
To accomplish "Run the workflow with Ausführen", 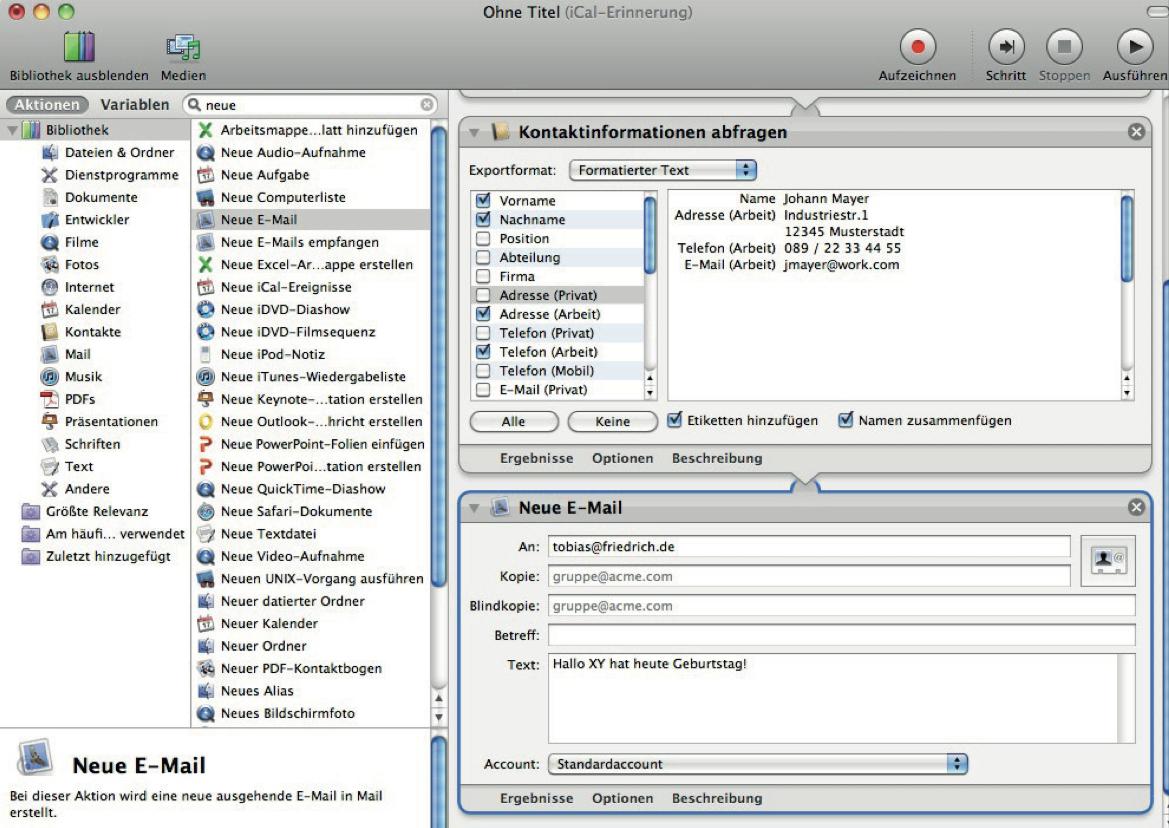I will point(1135,47).
